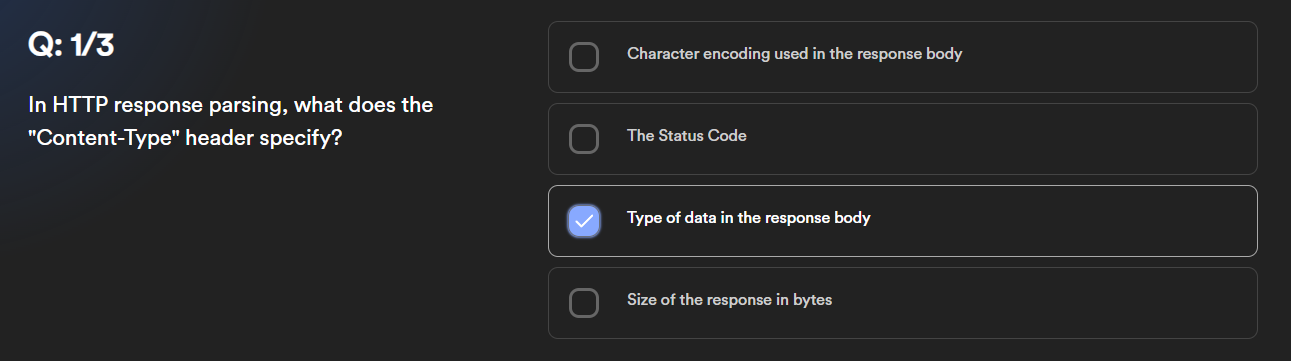Enable the 'Size of the response' checkbox

tap(584, 303)
